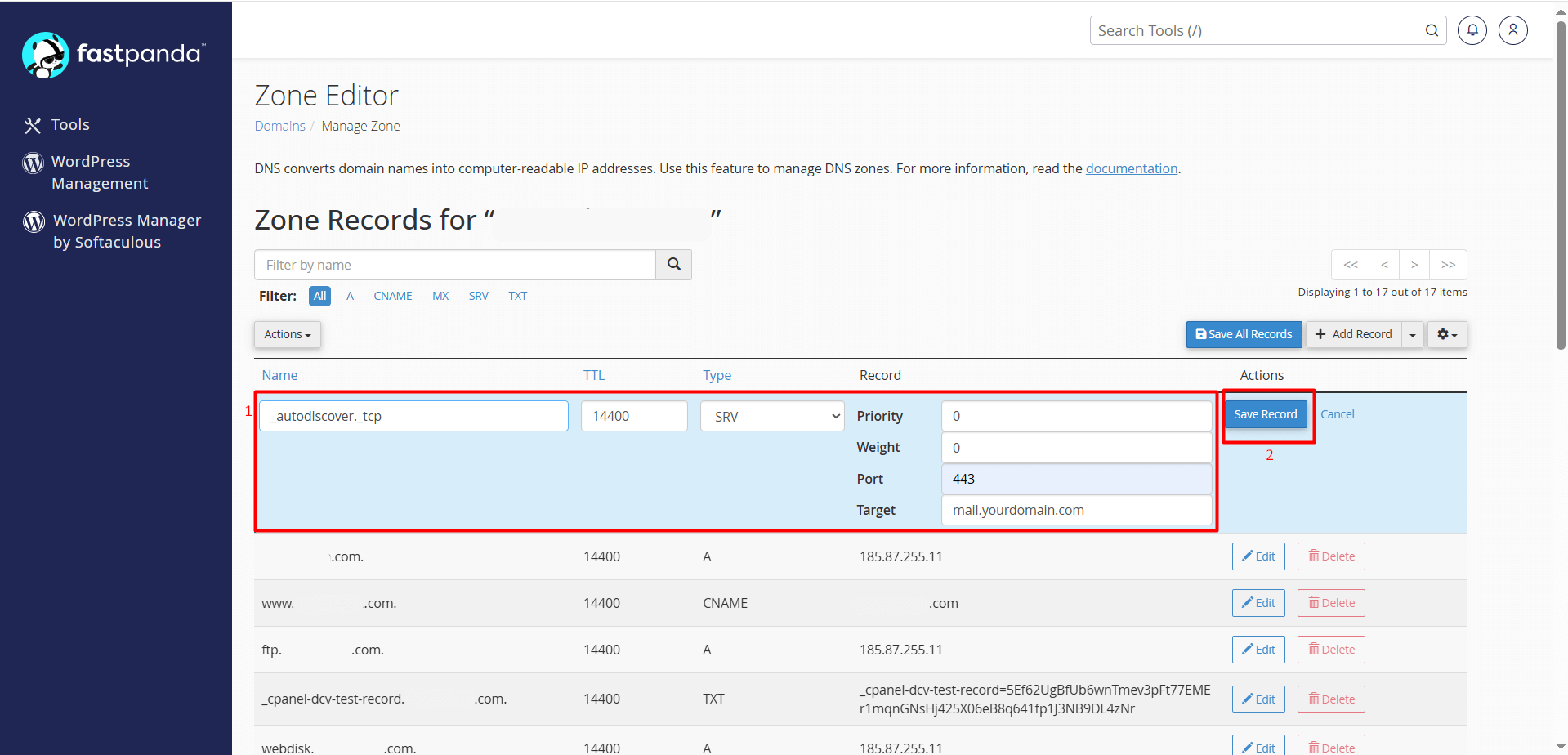Filter records by MX type

(x=440, y=296)
